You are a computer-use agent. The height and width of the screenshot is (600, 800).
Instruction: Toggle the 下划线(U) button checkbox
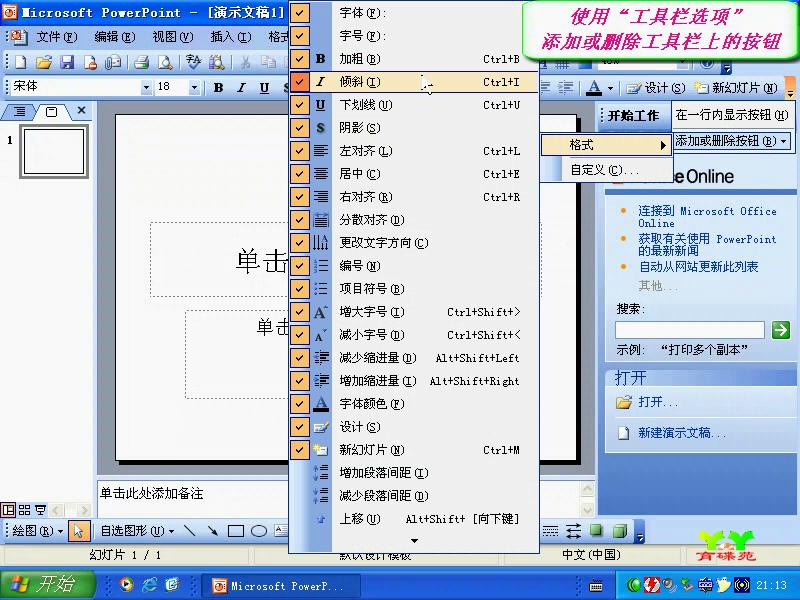click(x=299, y=105)
